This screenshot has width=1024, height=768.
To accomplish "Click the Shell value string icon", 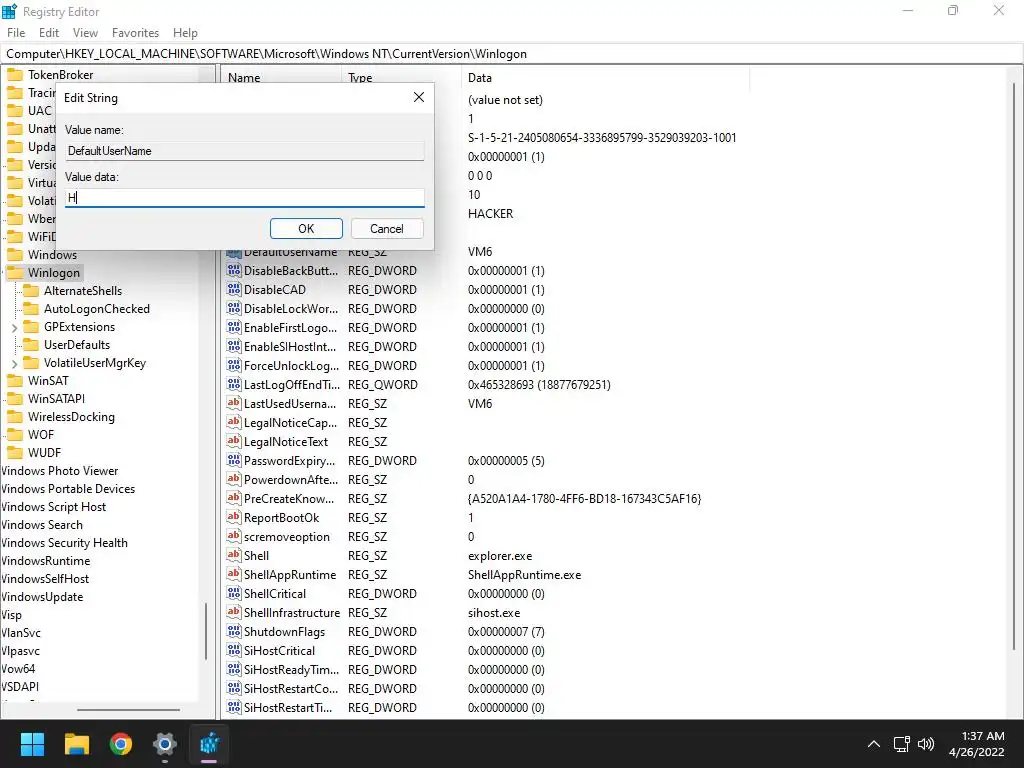I will (234, 555).
